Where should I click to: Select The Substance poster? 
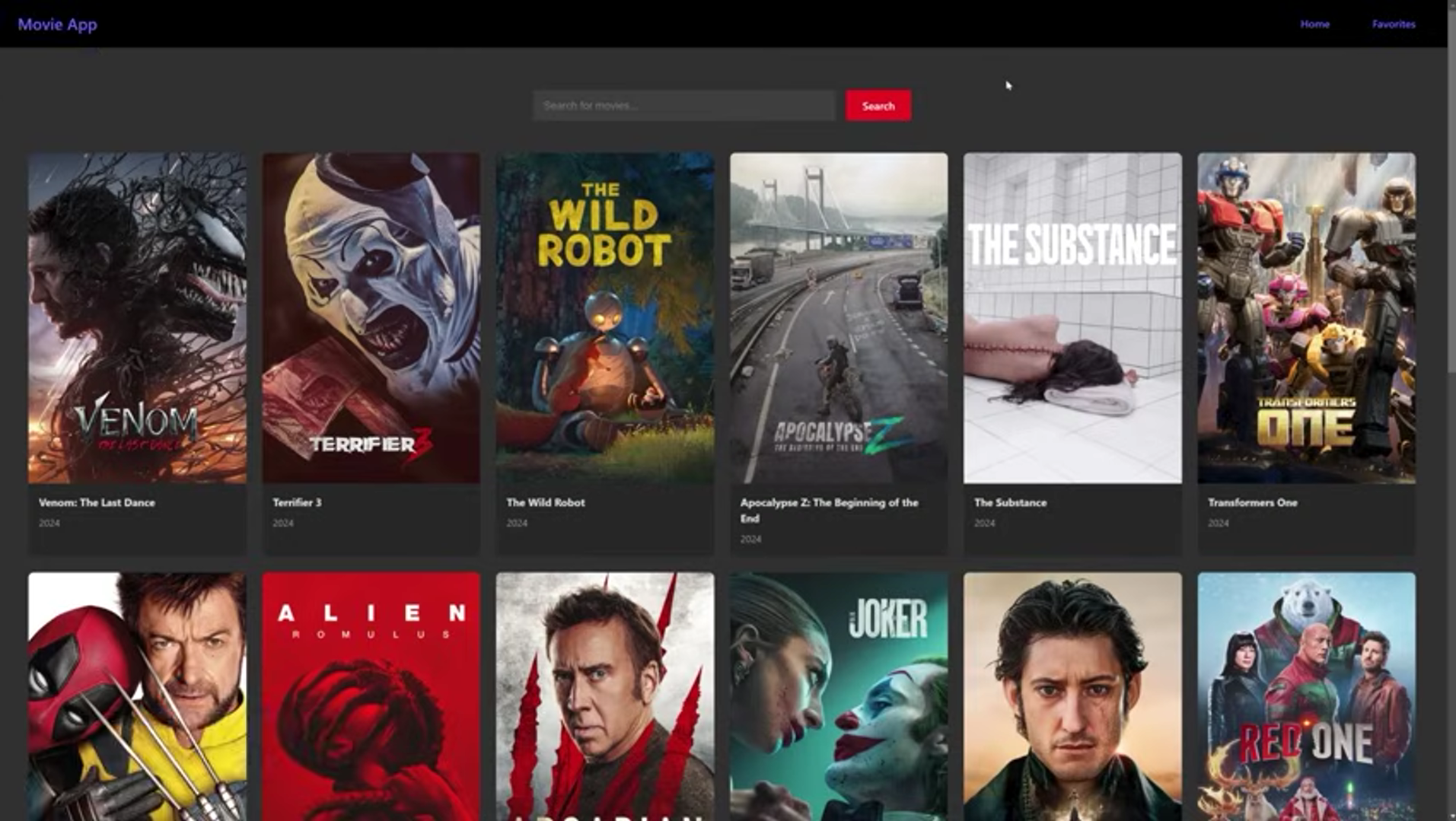(1072, 318)
